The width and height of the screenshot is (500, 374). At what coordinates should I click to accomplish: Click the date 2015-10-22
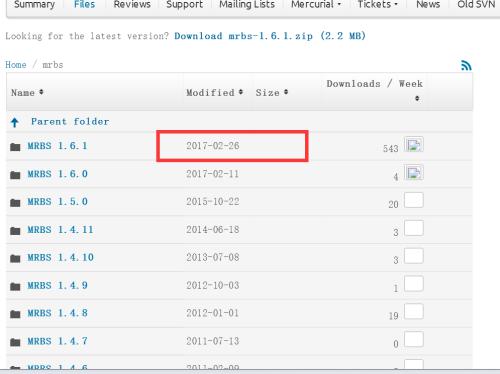click(x=213, y=201)
